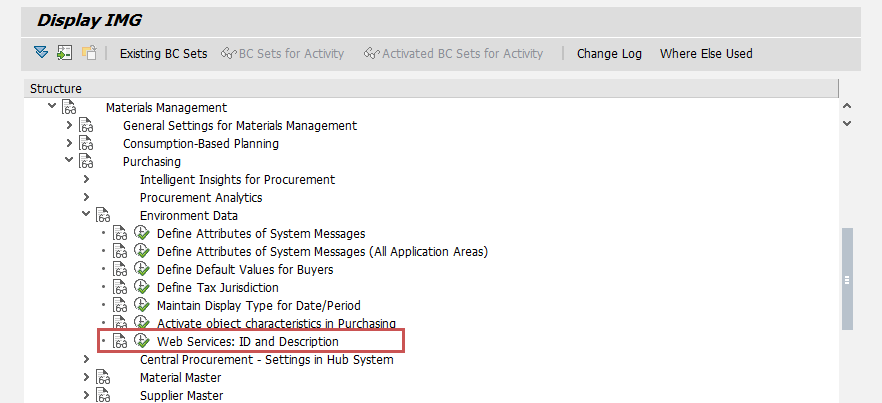Open the Change Log

tap(609, 54)
